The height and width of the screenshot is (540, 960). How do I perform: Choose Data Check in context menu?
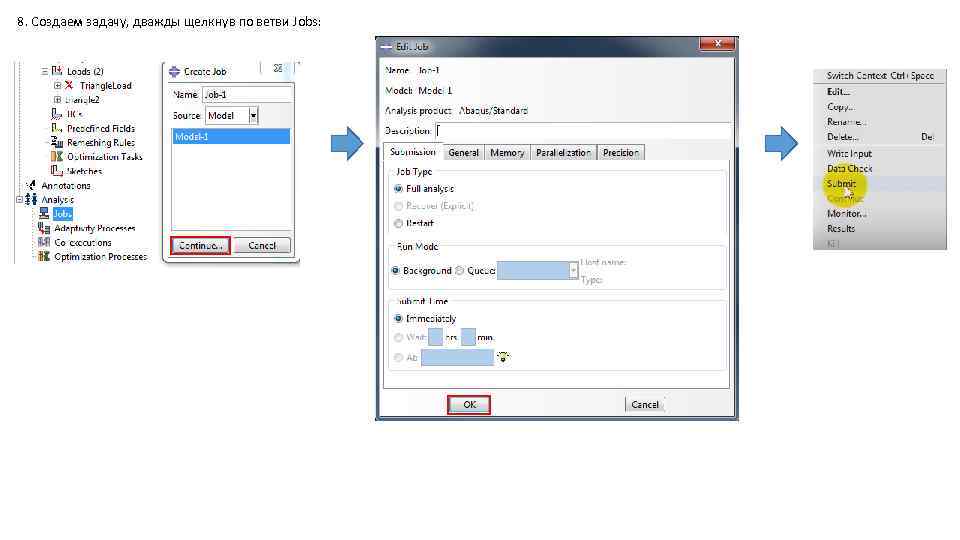point(880,168)
